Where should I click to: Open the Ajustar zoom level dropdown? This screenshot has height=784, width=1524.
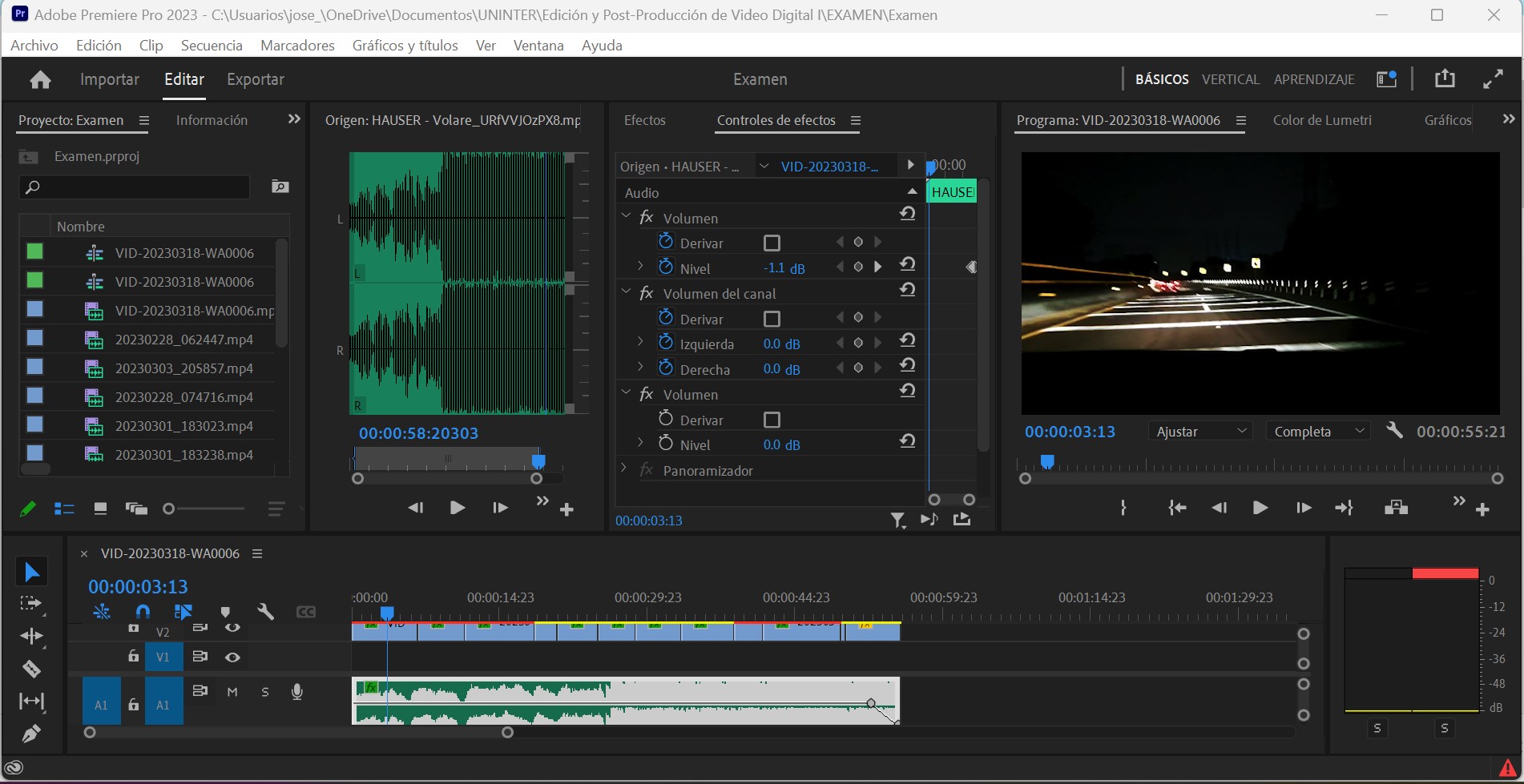tap(1199, 431)
